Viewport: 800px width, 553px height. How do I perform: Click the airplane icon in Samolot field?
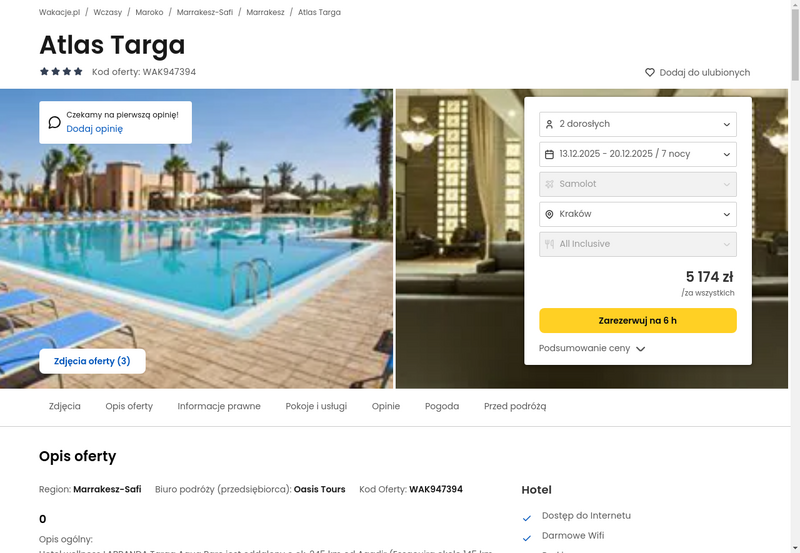point(549,184)
